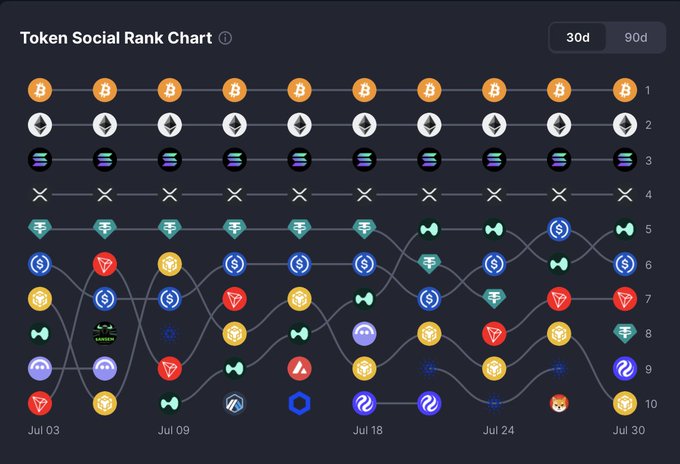
Task: Click the Solana icon in the Jul 18 column
Action: click(364, 160)
